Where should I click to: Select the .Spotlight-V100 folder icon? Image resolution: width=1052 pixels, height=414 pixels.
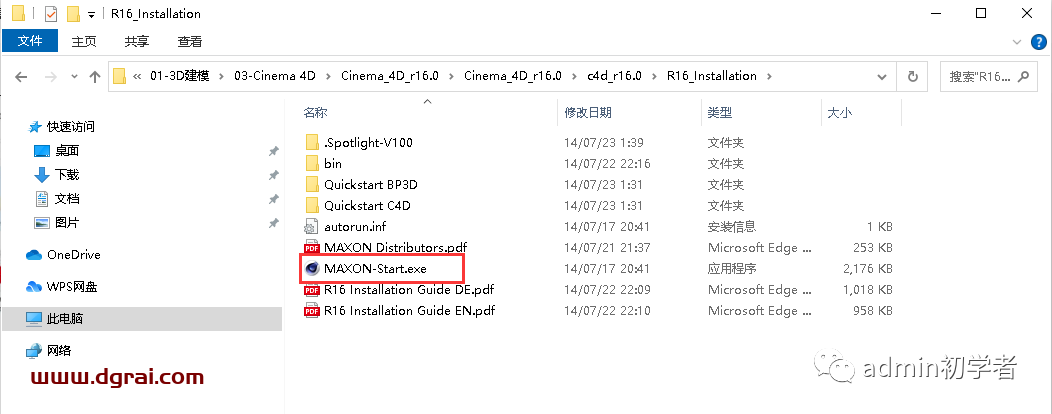(x=312, y=142)
